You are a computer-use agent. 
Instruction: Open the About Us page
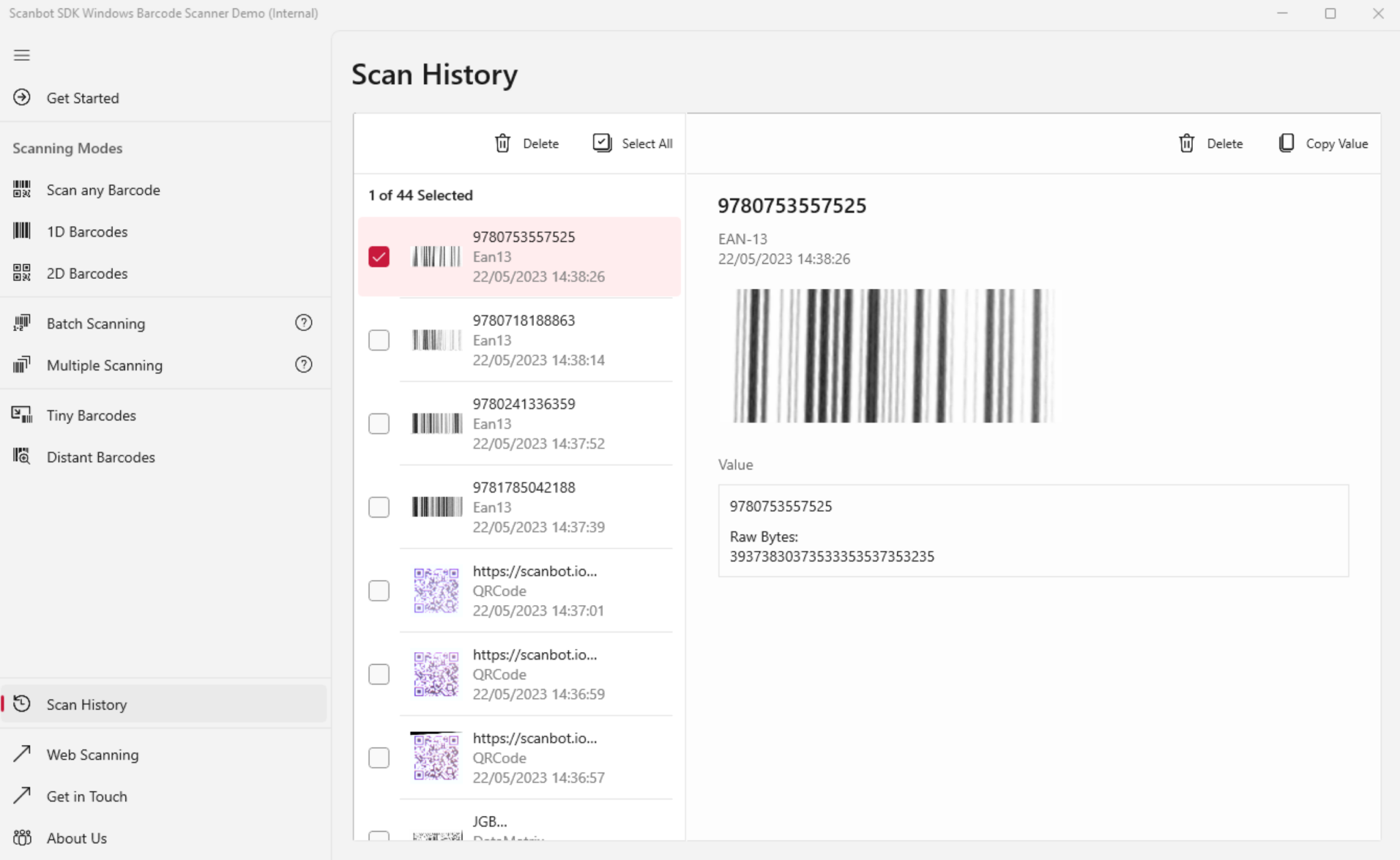click(x=76, y=837)
